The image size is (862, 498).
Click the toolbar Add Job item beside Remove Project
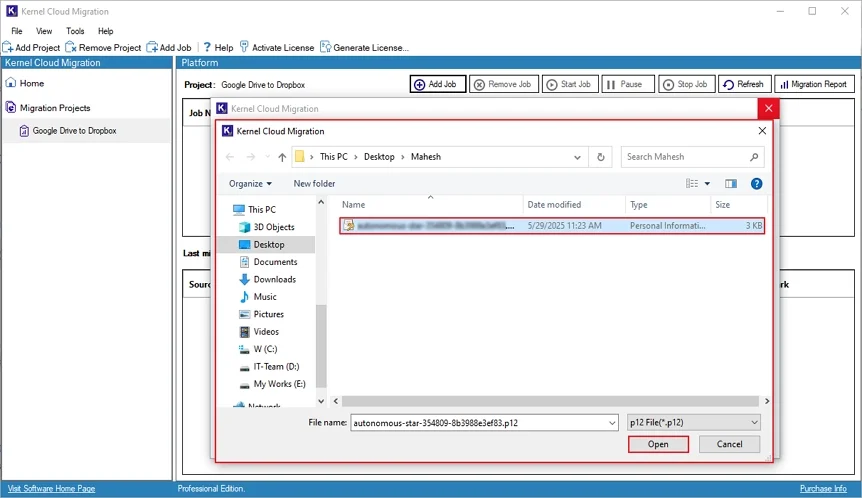(x=169, y=48)
